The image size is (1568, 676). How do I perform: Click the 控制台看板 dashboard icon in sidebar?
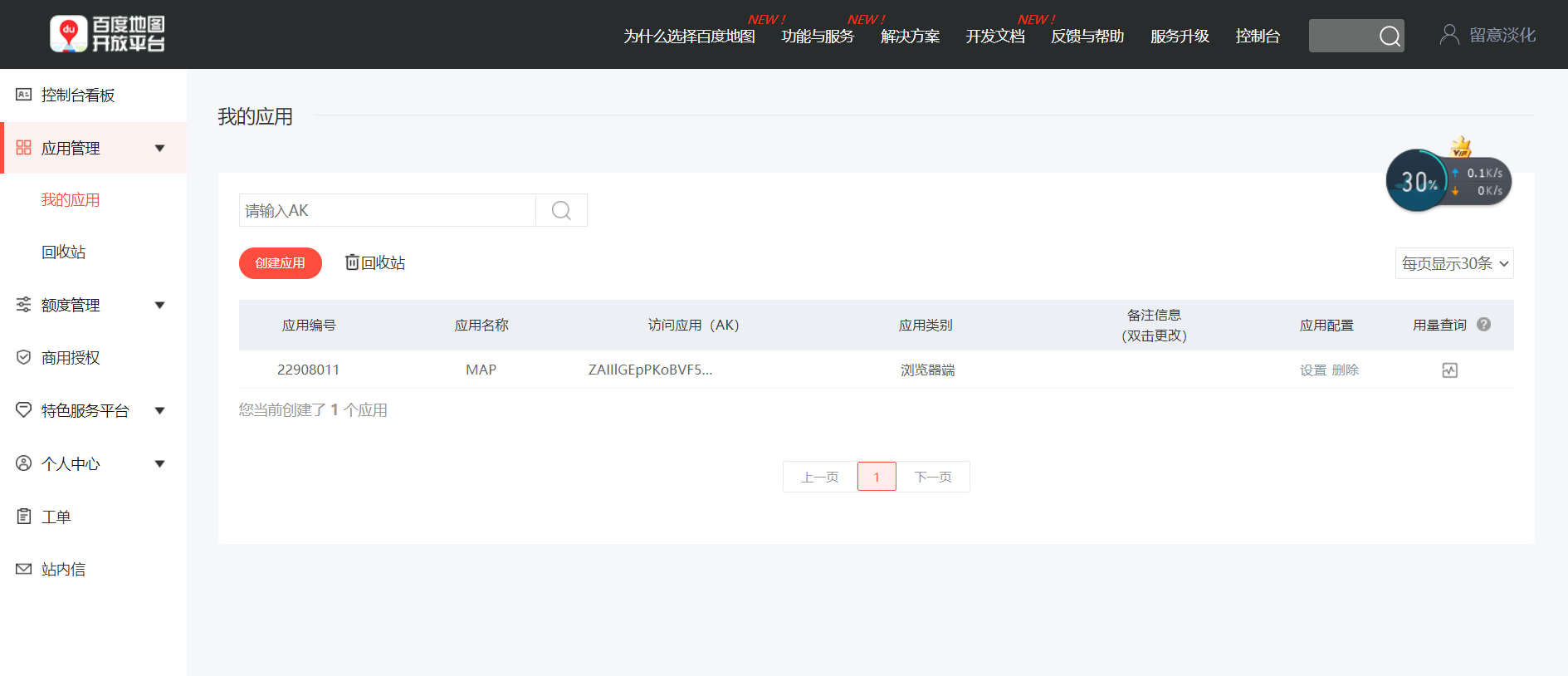click(x=23, y=95)
